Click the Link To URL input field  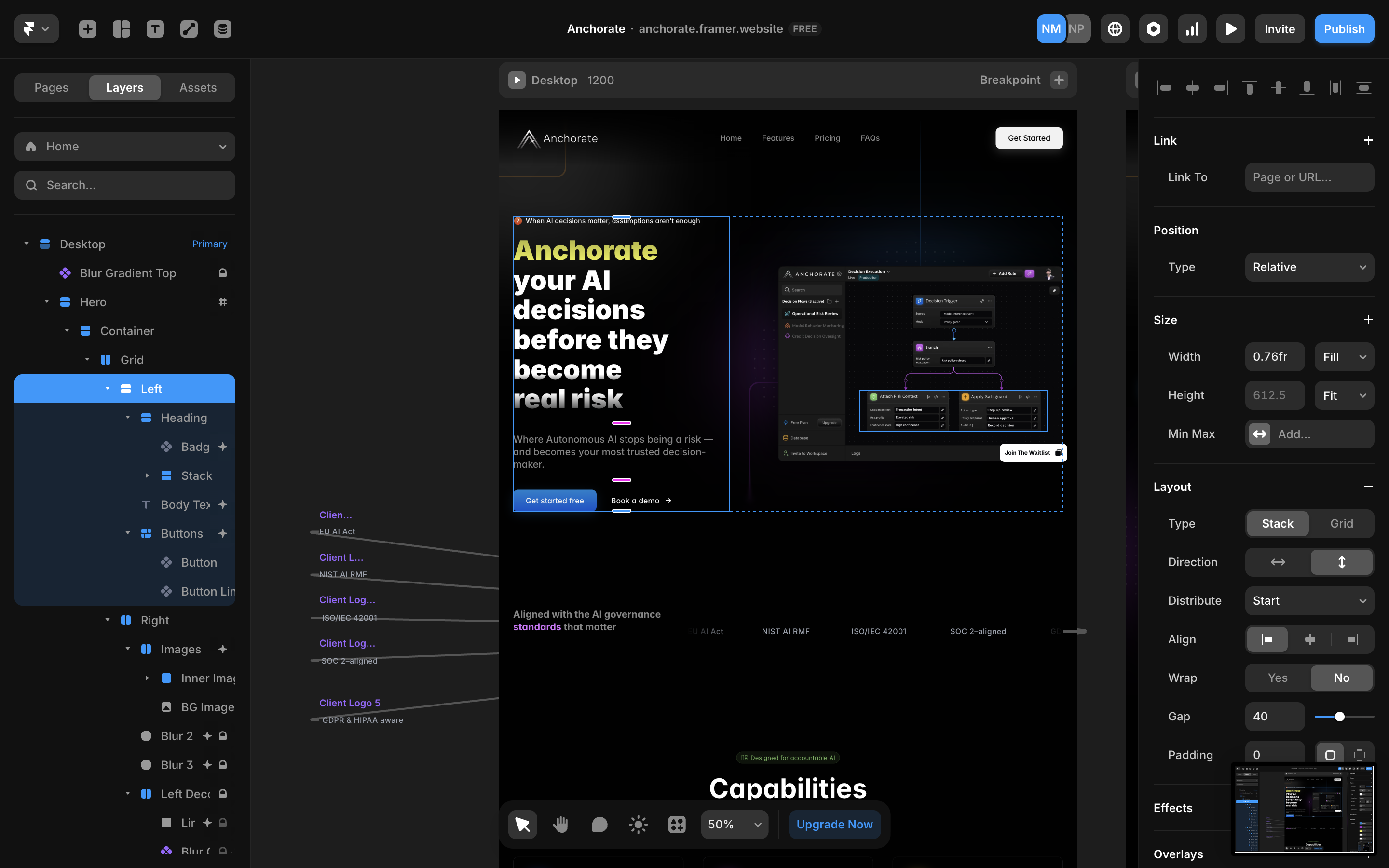[1309, 177]
